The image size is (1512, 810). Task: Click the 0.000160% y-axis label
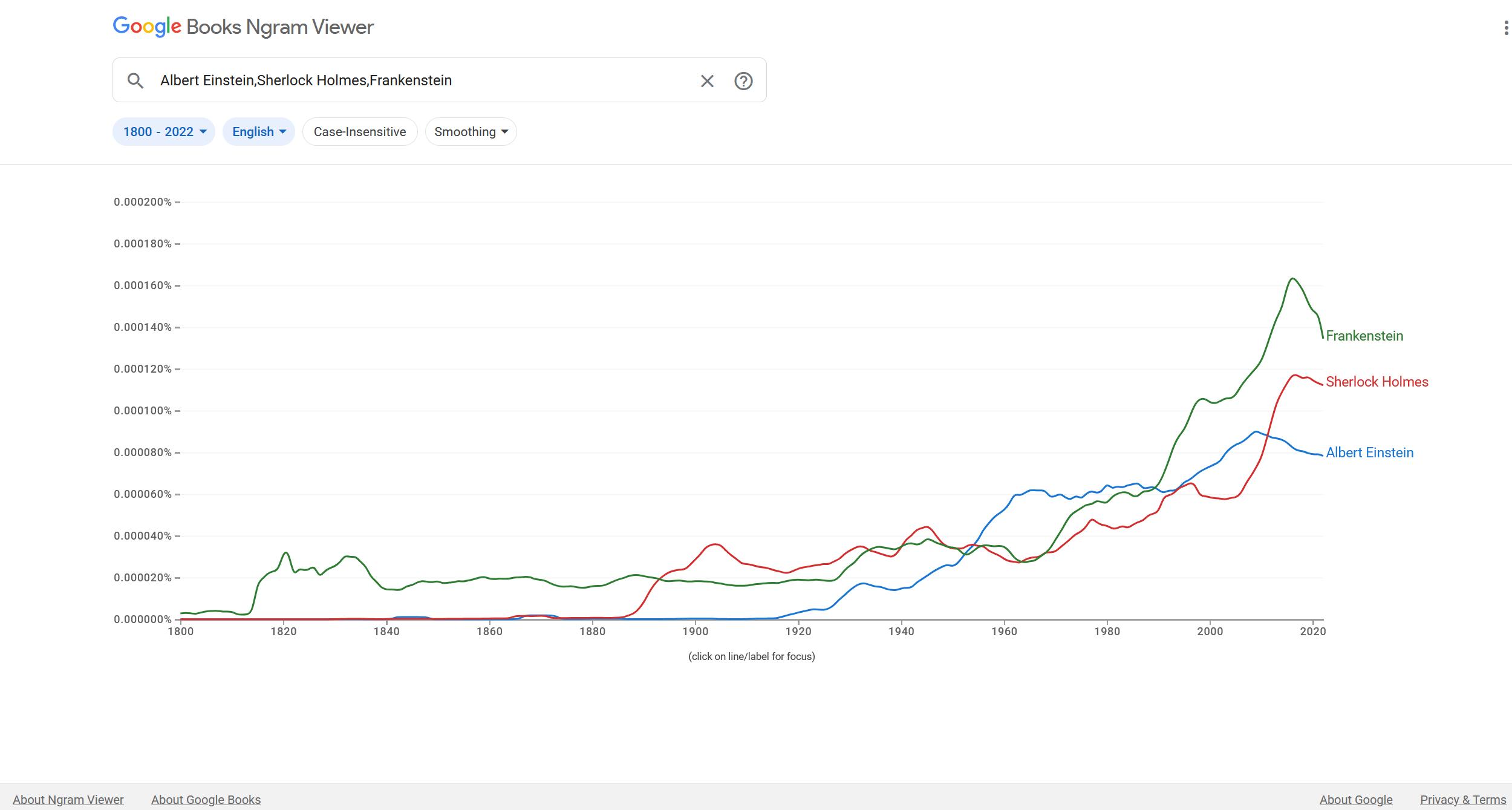(x=143, y=286)
